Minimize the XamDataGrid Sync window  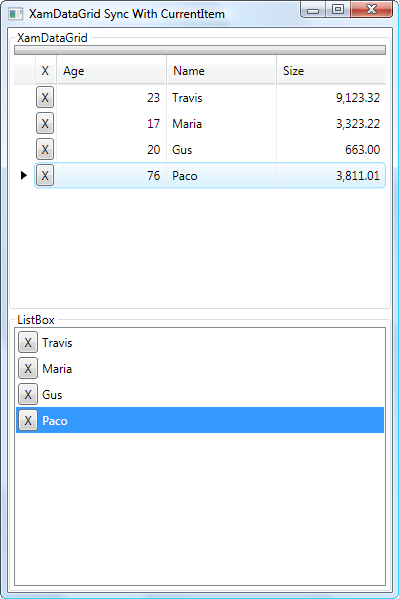[x=313, y=10]
